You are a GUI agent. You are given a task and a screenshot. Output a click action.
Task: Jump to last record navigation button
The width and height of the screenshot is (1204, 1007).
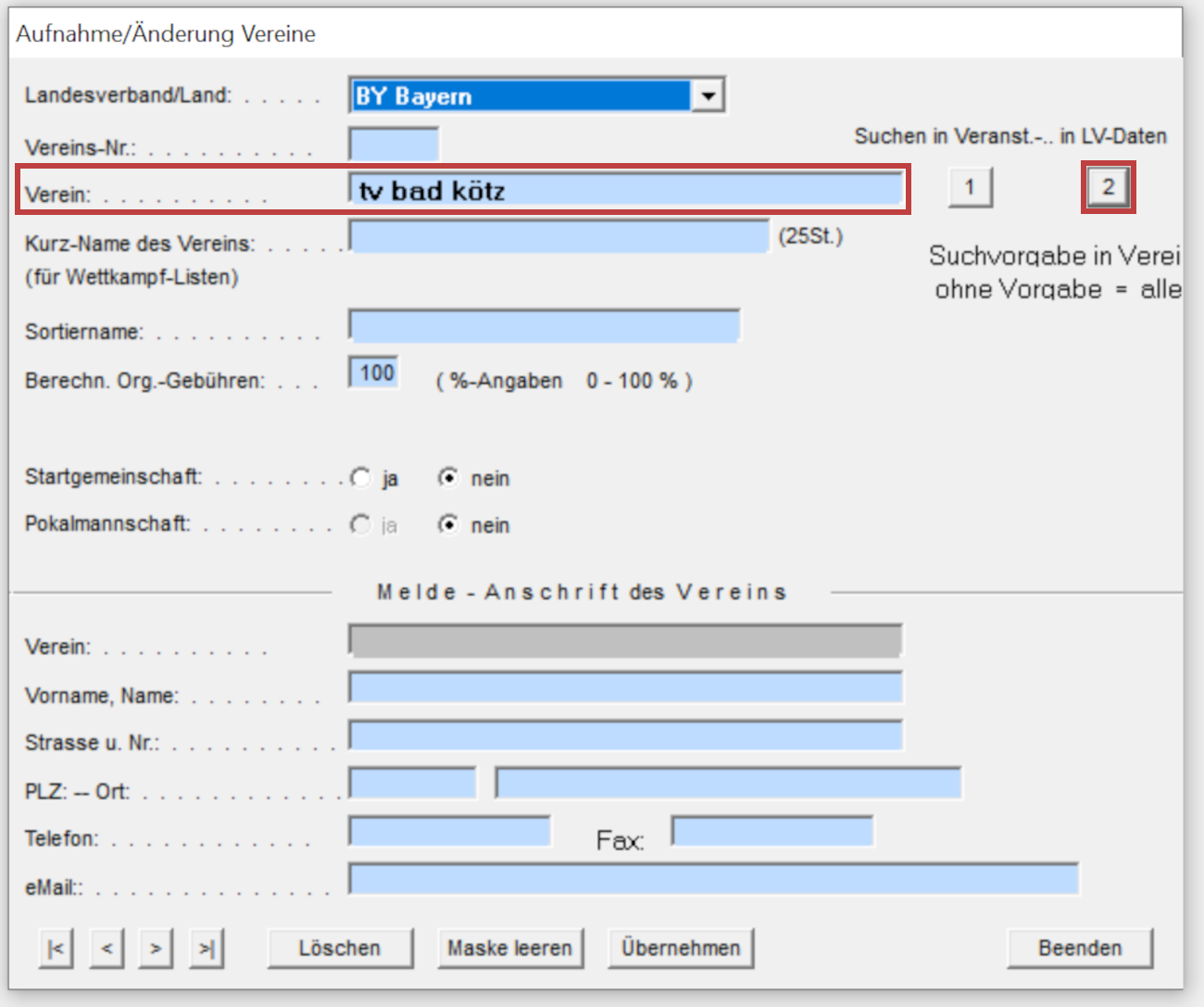[207, 949]
